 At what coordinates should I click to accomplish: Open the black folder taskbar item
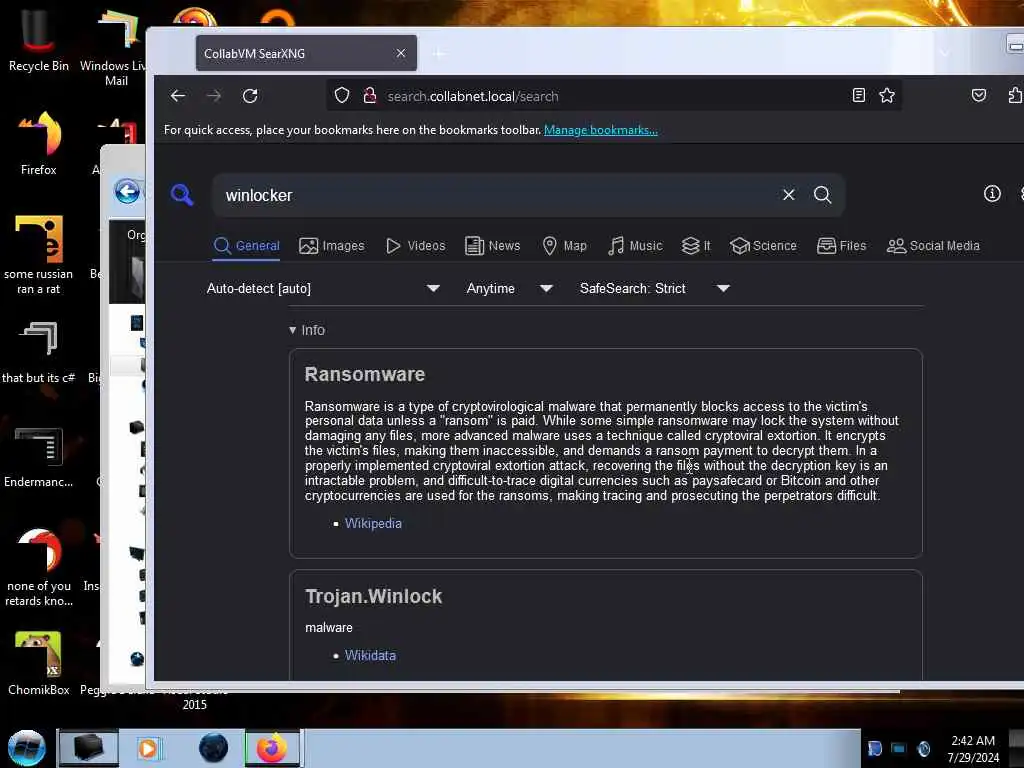pos(88,748)
